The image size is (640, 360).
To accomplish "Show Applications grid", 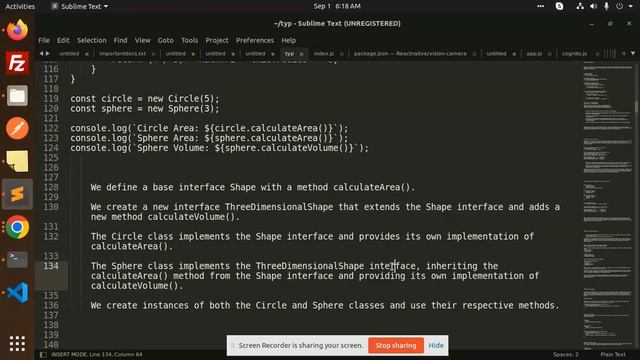I will coord(17,344).
